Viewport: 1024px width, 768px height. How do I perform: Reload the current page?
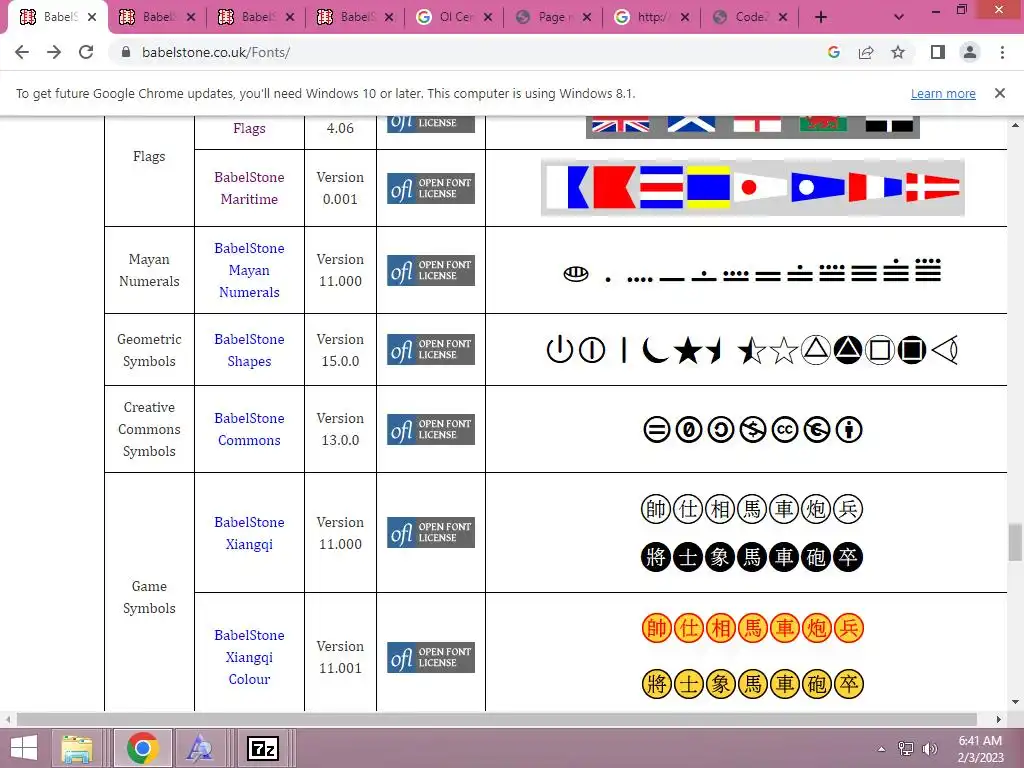click(86, 52)
